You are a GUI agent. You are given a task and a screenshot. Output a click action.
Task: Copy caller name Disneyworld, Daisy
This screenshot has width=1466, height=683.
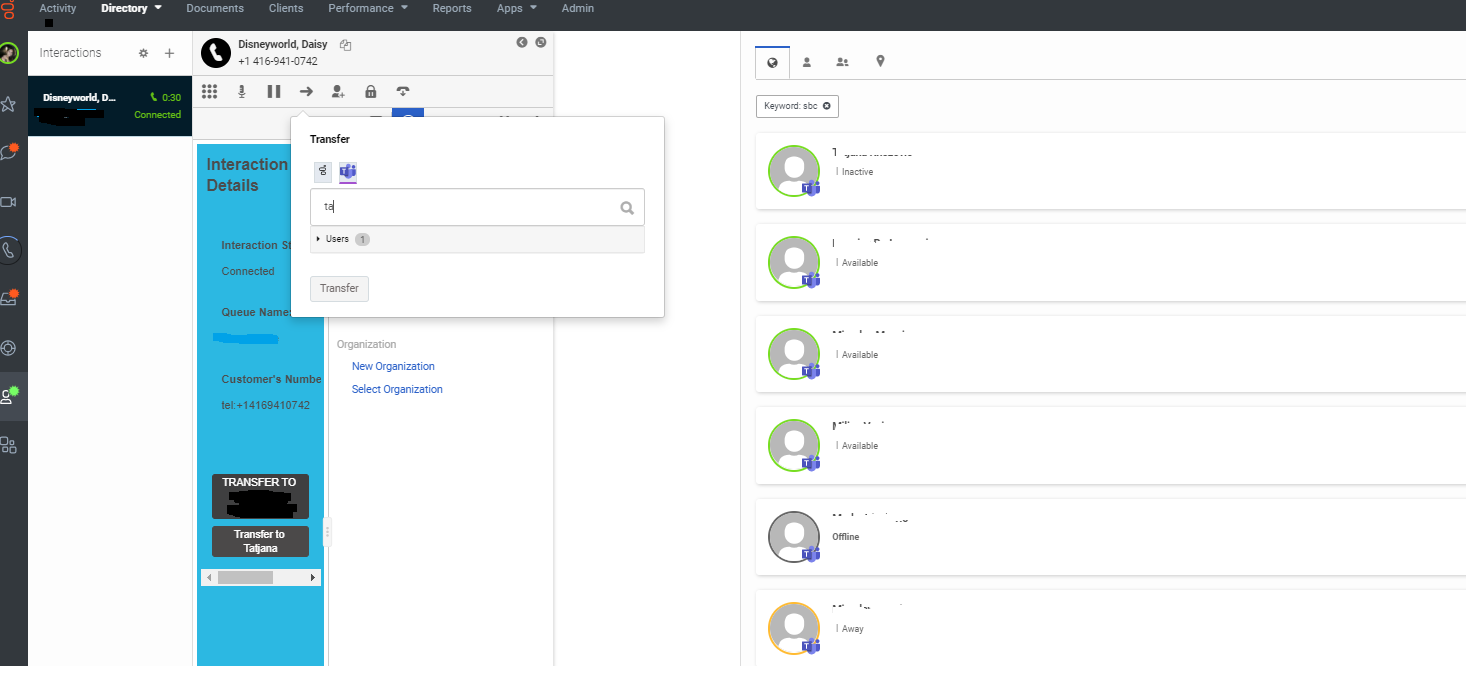pyautogui.click(x=346, y=45)
